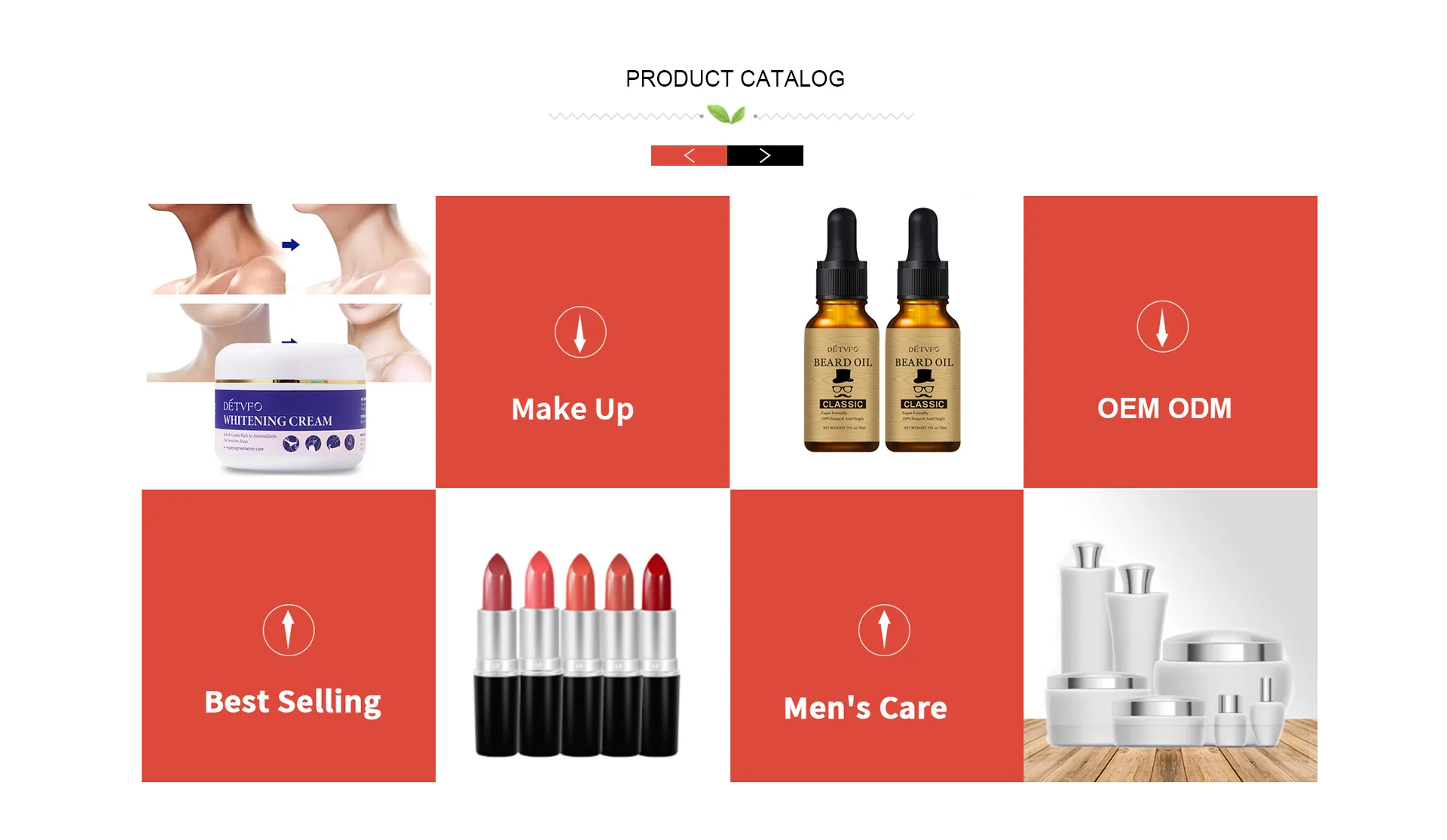Select the Best Selling label
Viewport: 1447px width, 840px height.
pos(293,702)
